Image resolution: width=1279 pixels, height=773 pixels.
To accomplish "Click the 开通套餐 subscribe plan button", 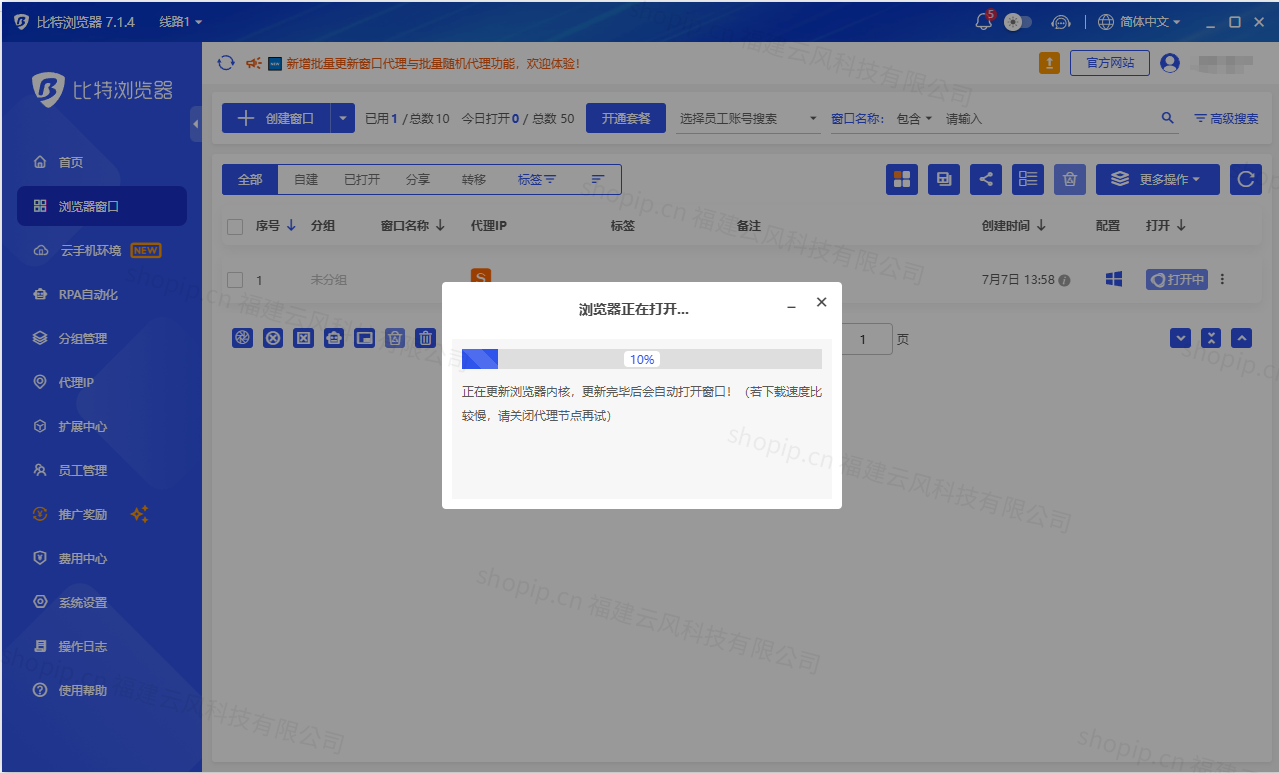I will tap(626, 118).
